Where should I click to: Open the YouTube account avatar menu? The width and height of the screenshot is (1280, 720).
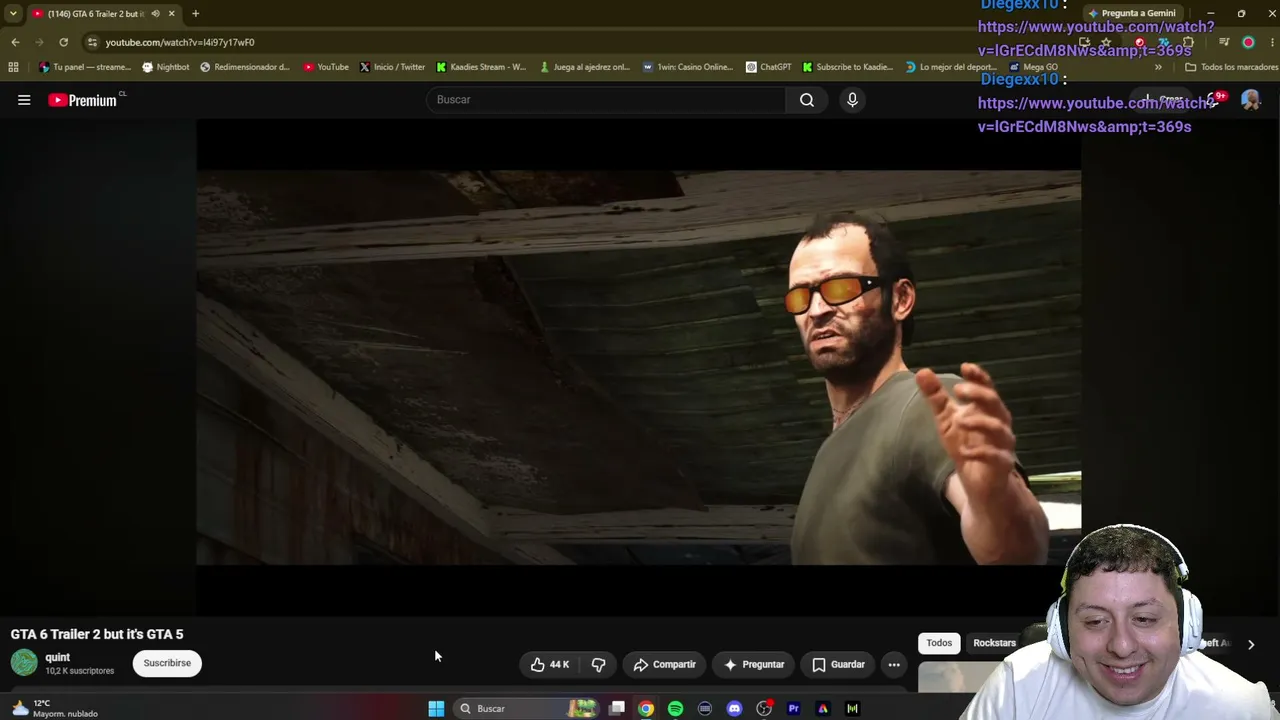(x=1250, y=100)
